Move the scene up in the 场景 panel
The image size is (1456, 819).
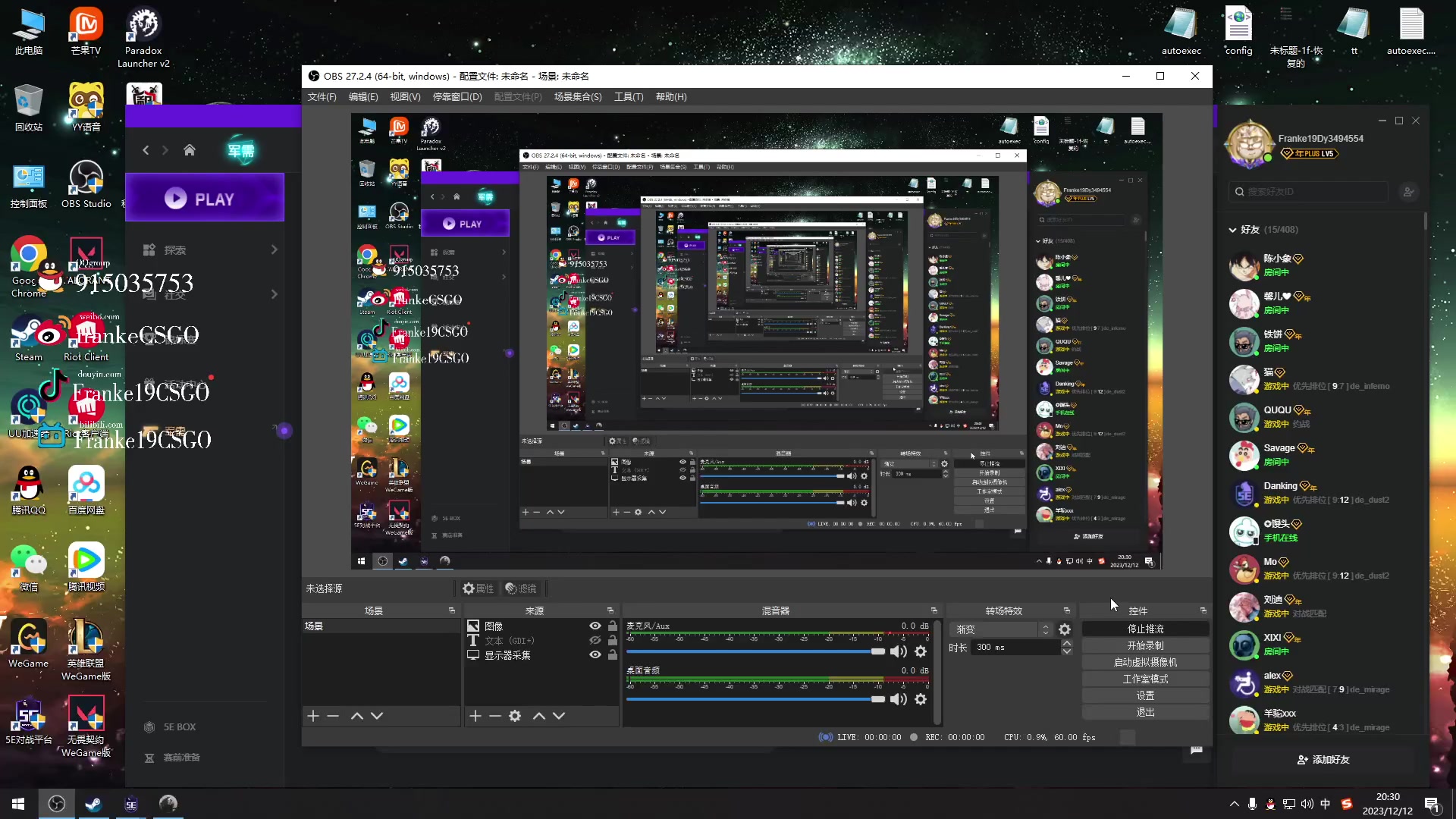pos(357,716)
